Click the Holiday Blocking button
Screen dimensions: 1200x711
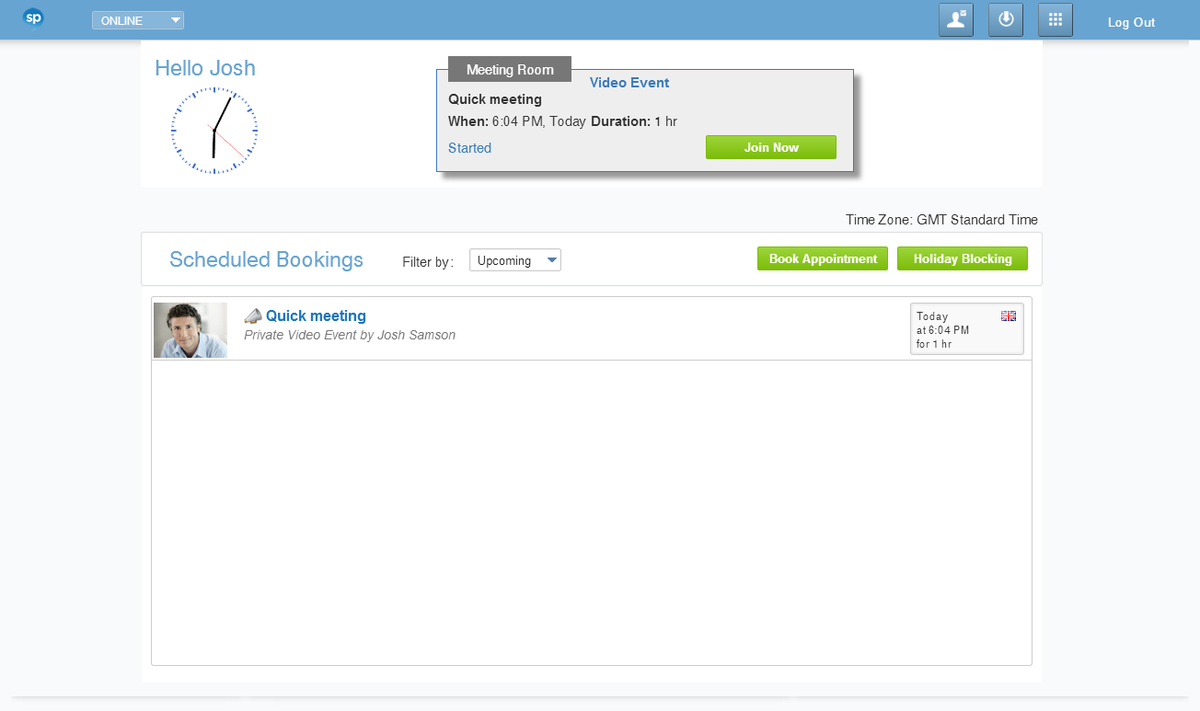962,259
